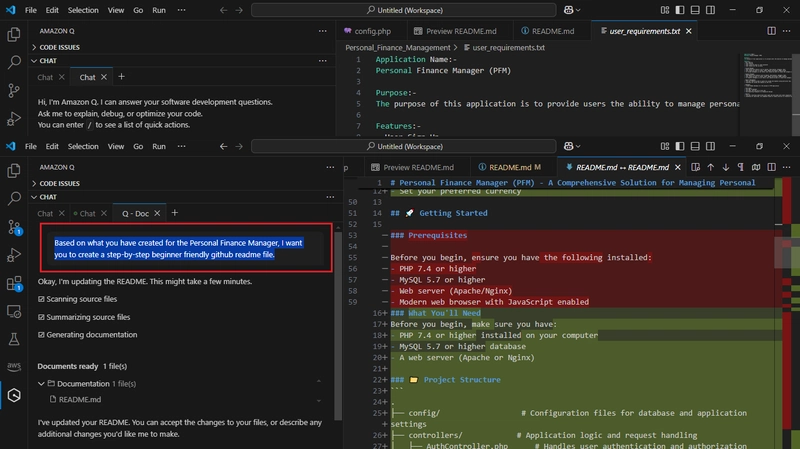Screen dimensions: 800x449
Task: Open Run menu in upper window
Action: (159, 10)
